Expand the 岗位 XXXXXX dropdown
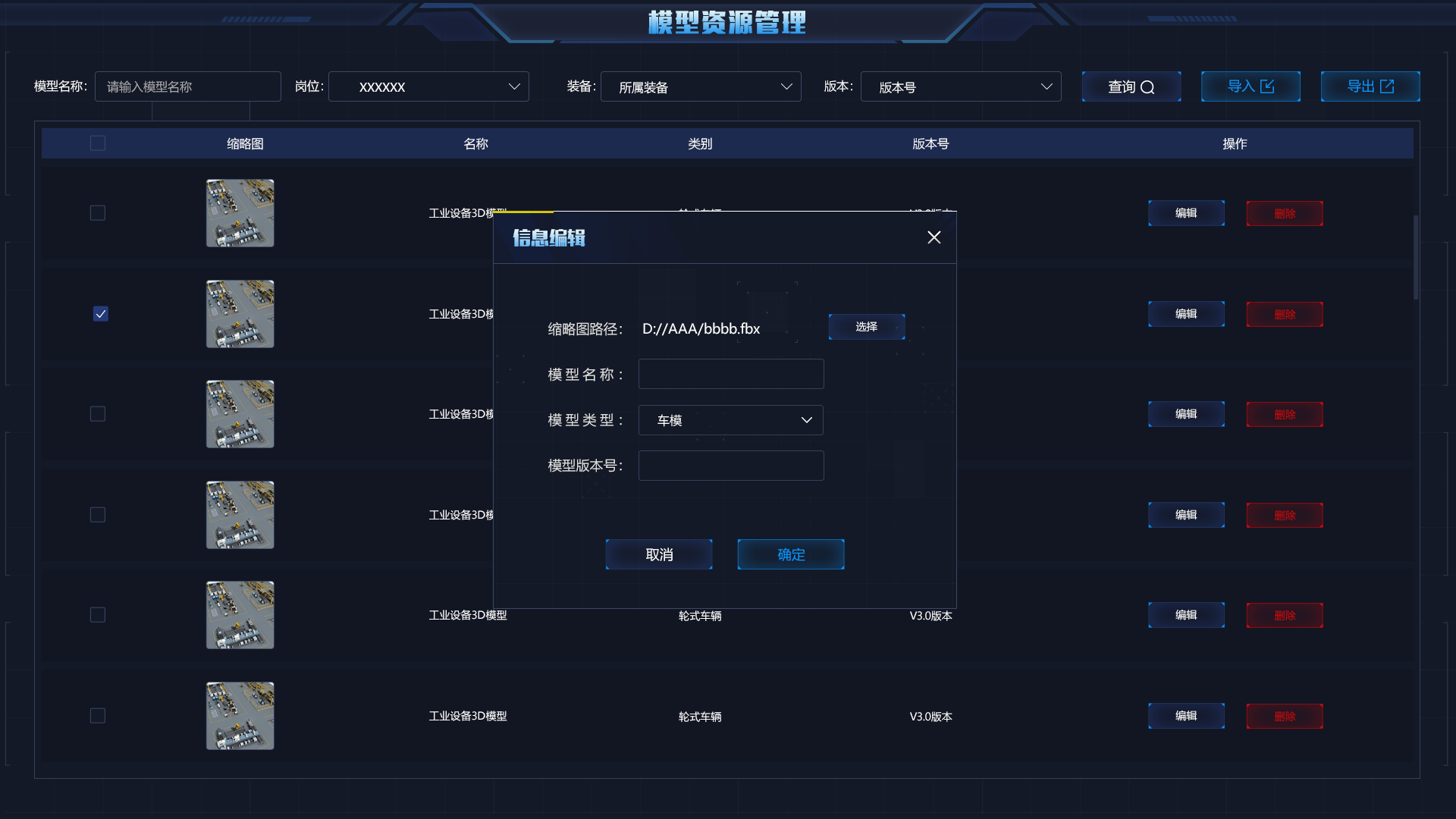The height and width of the screenshot is (819, 1456). [428, 86]
